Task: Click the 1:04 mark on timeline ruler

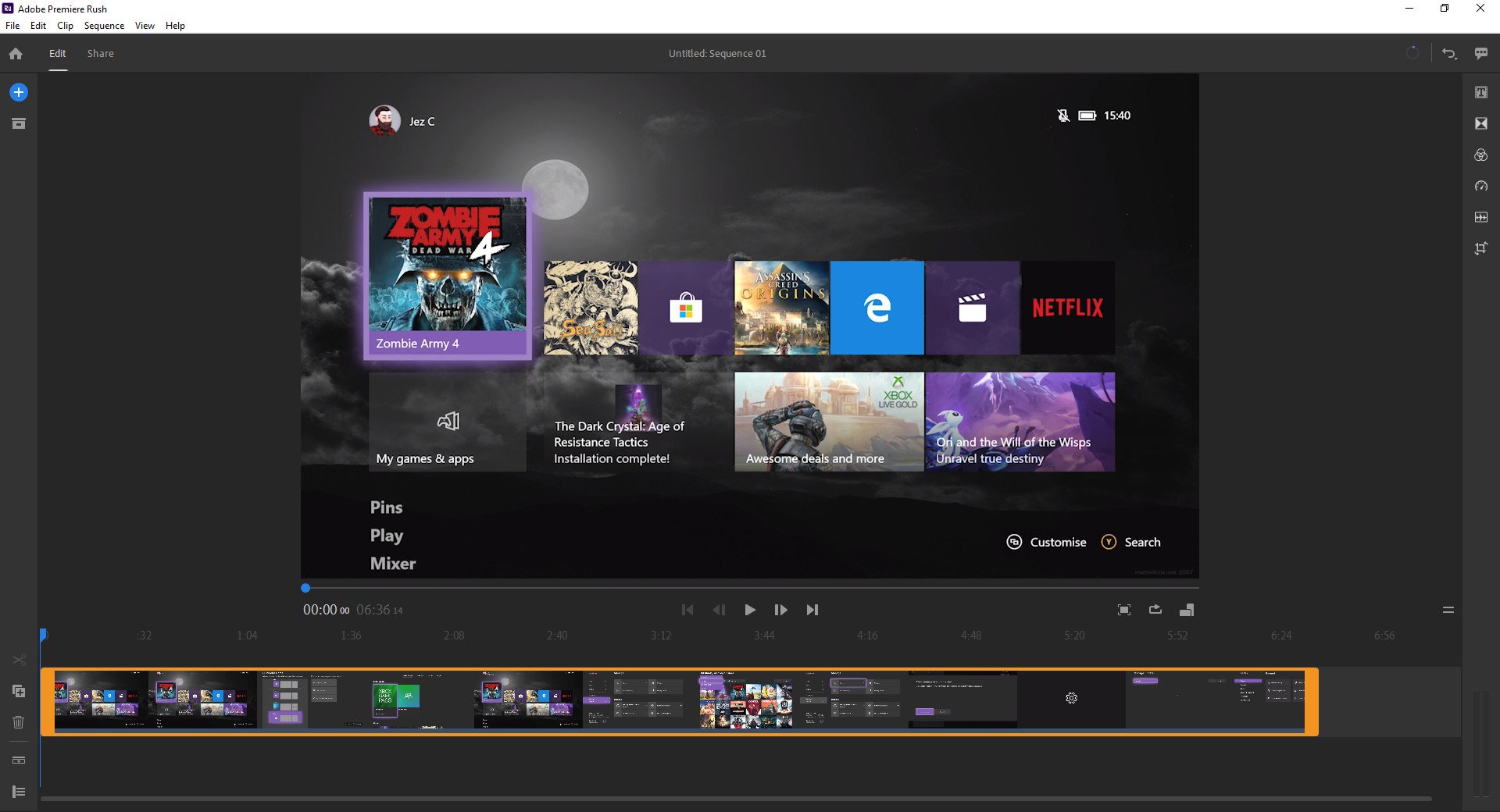Action: pyautogui.click(x=247, y=636)
